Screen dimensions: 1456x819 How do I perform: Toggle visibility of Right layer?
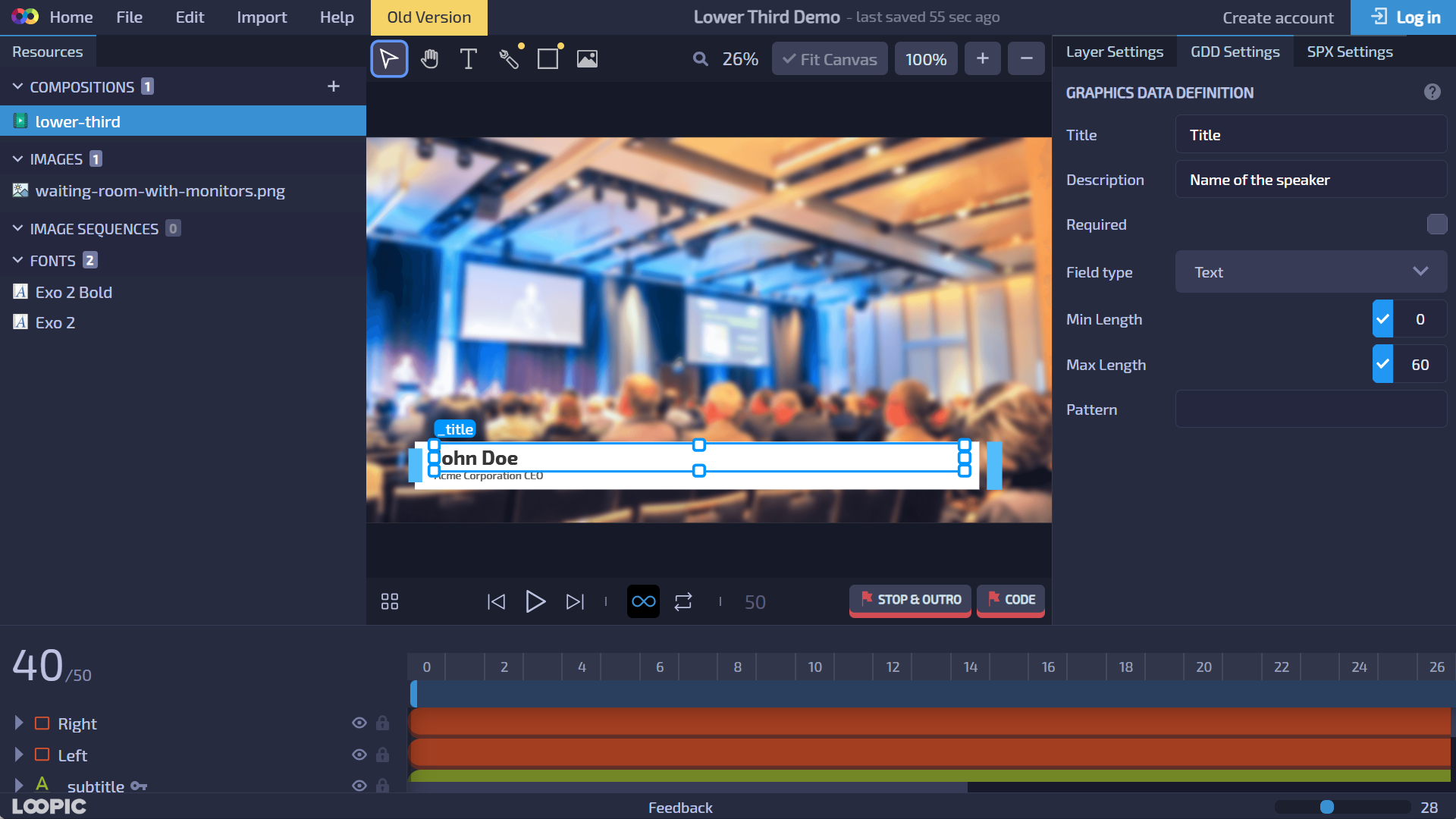pos(359,723)
